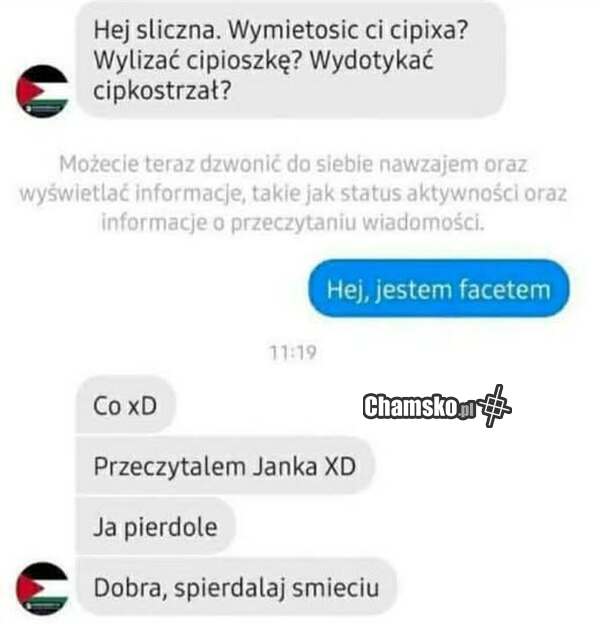Select the "Dobra, spierdalaj smieciu" message
The height and width of the screenshot is (624, 600).
(x=236, y=587)
